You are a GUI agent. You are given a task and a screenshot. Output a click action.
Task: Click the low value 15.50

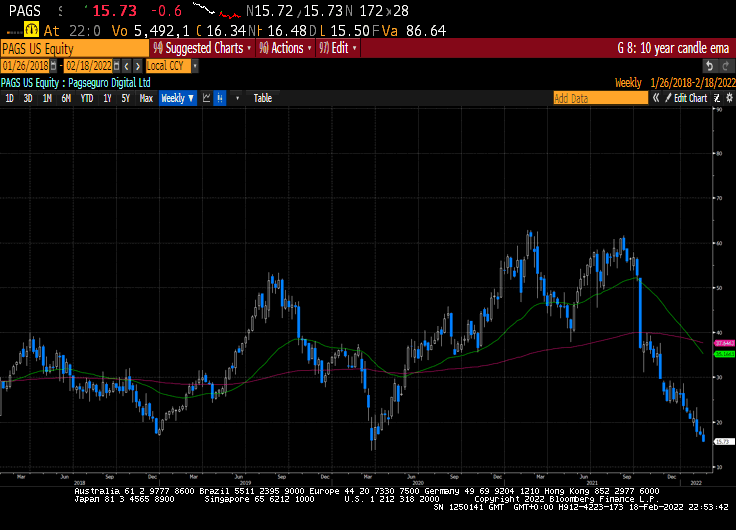point(350,31)
